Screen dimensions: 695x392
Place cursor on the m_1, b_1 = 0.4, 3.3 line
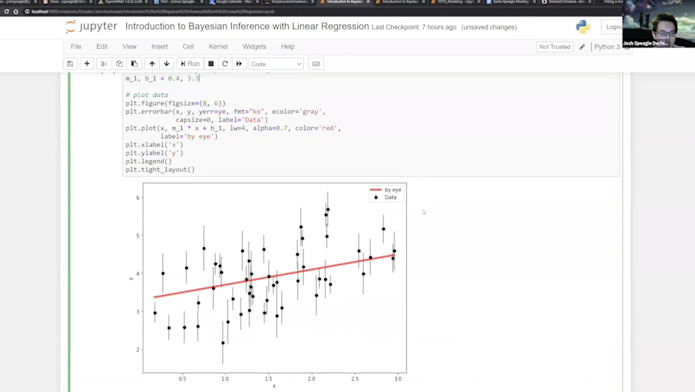coord(162,78)
